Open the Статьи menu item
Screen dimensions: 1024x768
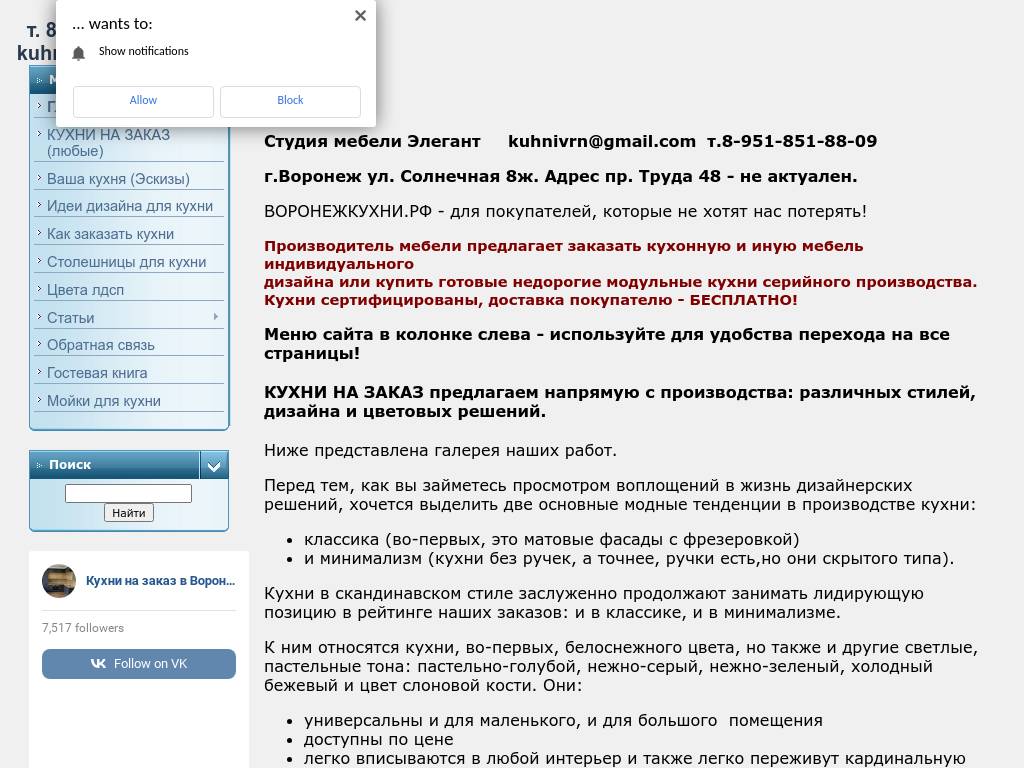point(71,318)
